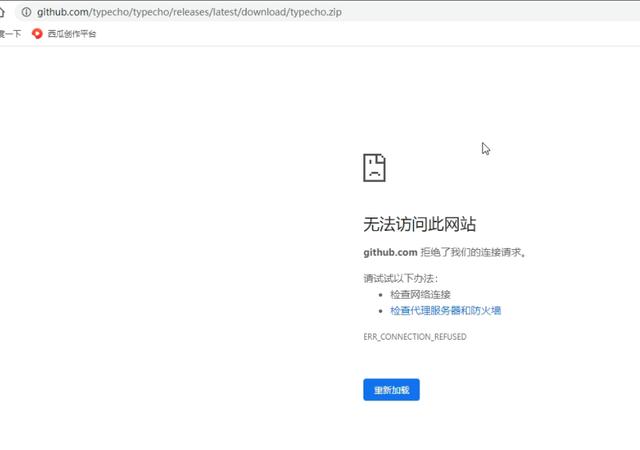
Task: Click the site info icon in address bar
Action: coord(27,12)
